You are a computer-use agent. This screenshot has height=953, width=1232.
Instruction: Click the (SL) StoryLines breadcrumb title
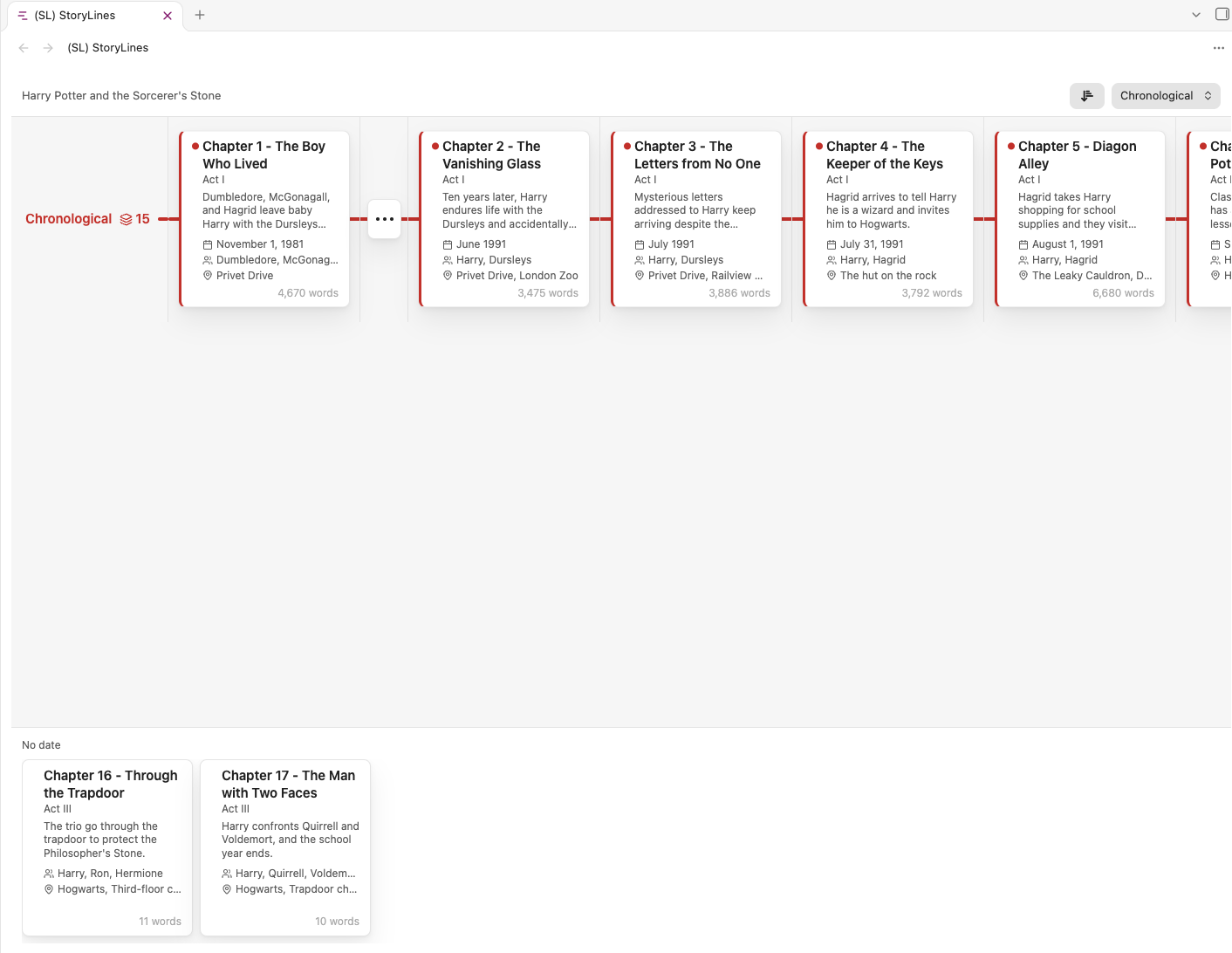tap(108, 48)
